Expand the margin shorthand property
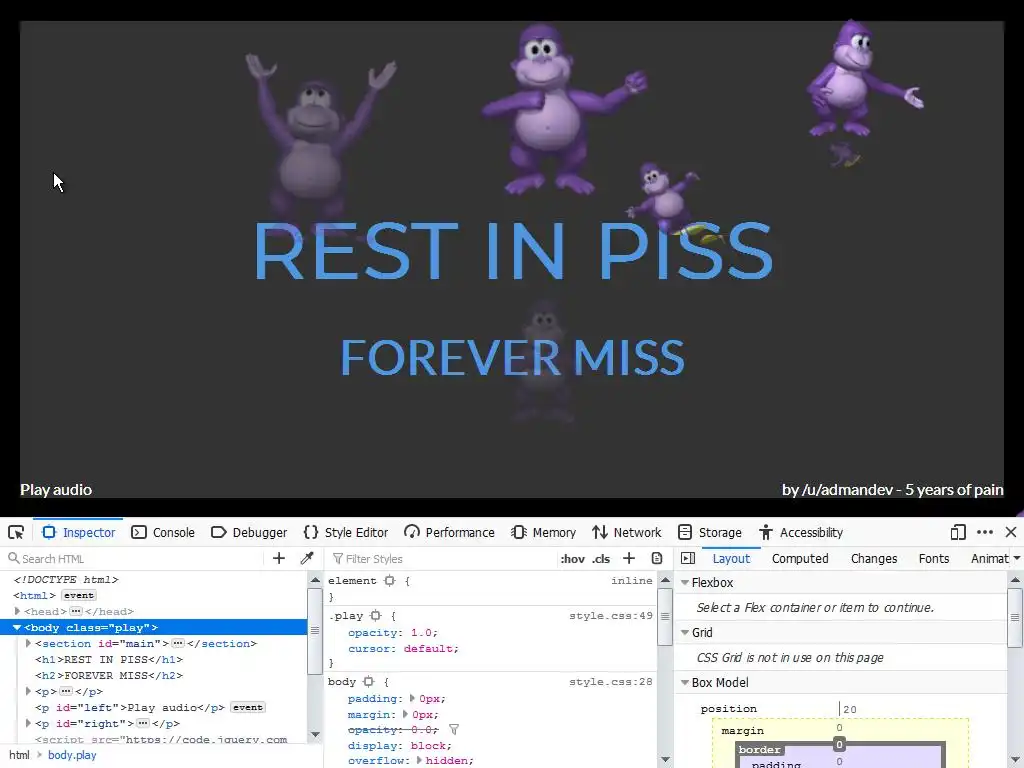The image size is (1024, 768). pyautogui.click(x=405, y=714)
